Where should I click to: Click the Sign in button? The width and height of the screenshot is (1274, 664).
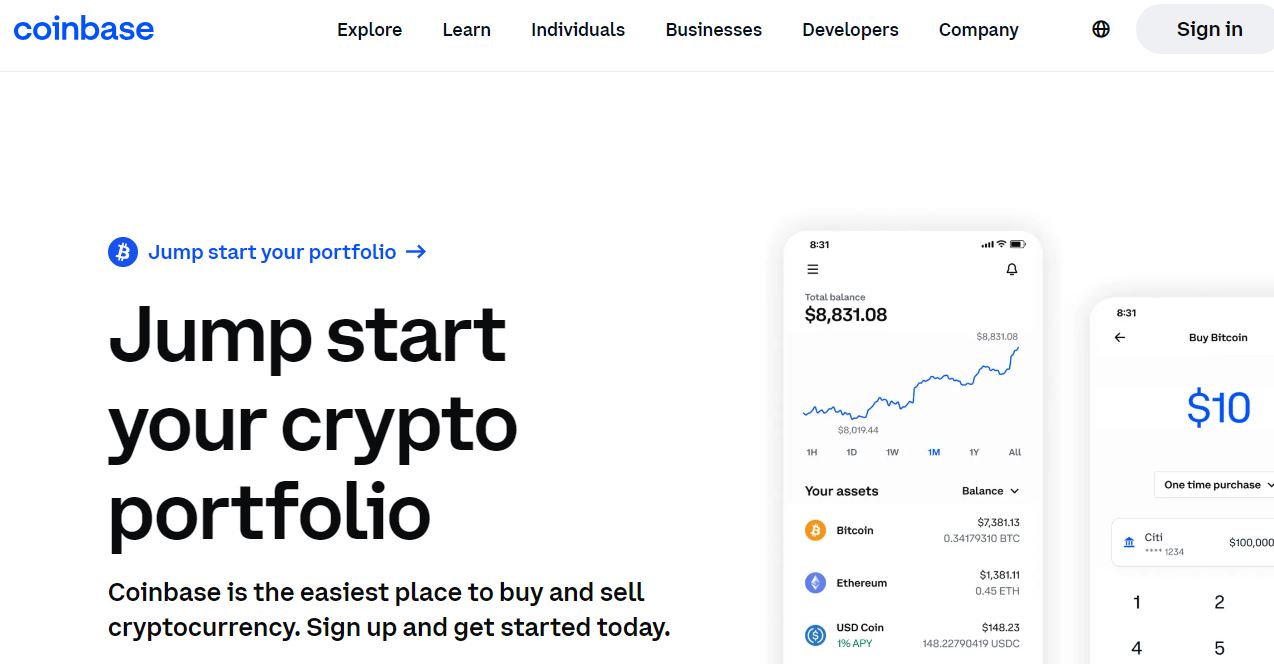1207,29
